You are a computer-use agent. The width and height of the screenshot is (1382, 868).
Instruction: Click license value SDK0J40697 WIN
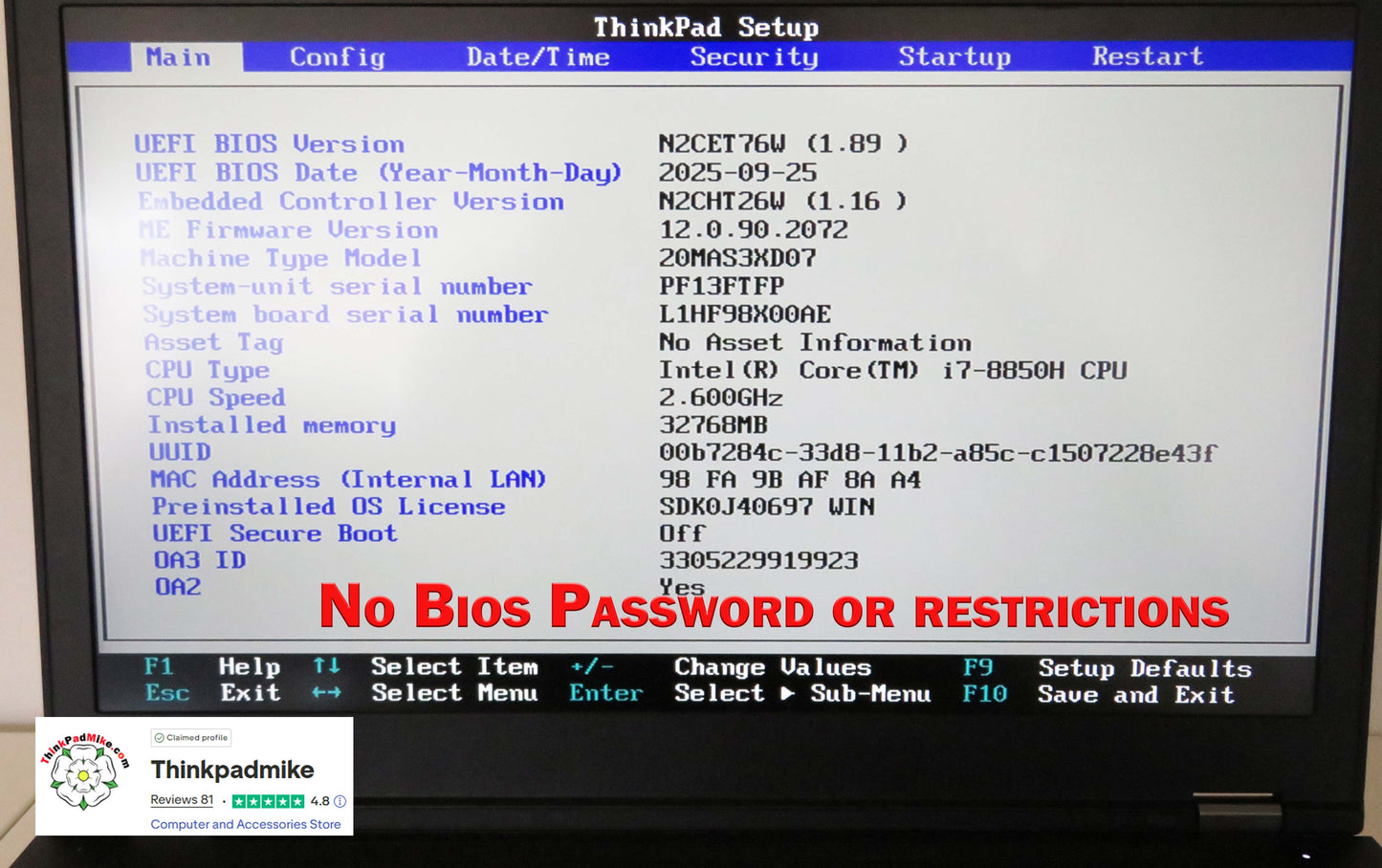pos(767,506)
